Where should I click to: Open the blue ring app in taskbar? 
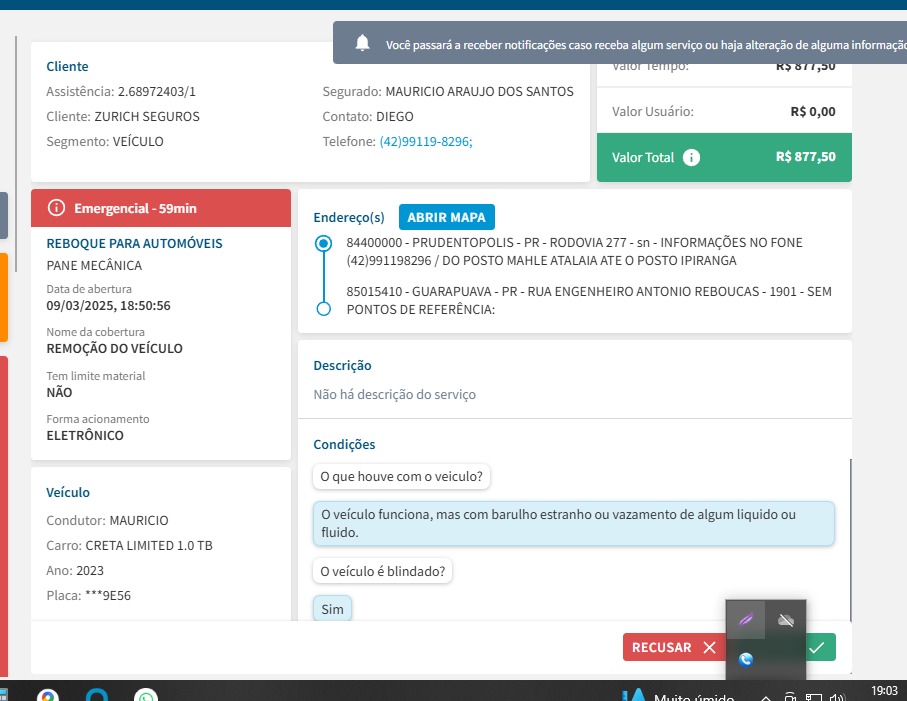click(x=97, y=695)
